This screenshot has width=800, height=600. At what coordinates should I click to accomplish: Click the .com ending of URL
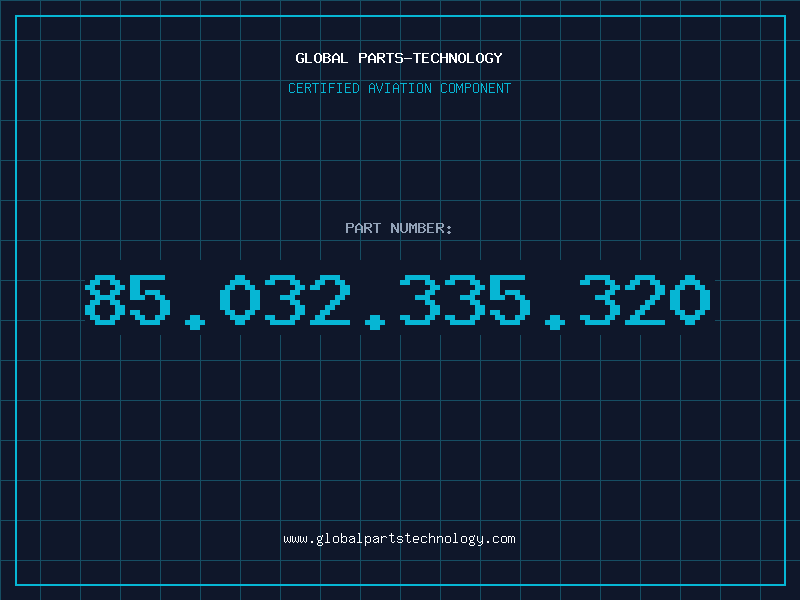[500, 539]
